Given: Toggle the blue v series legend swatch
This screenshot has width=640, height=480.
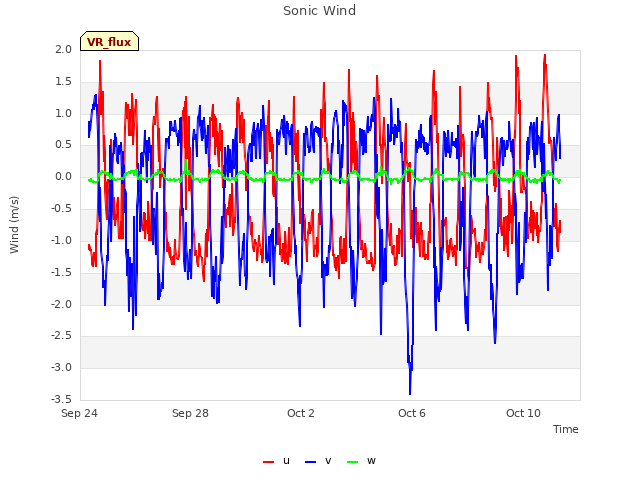Looking at the screenshot, I should pos(311,462).
